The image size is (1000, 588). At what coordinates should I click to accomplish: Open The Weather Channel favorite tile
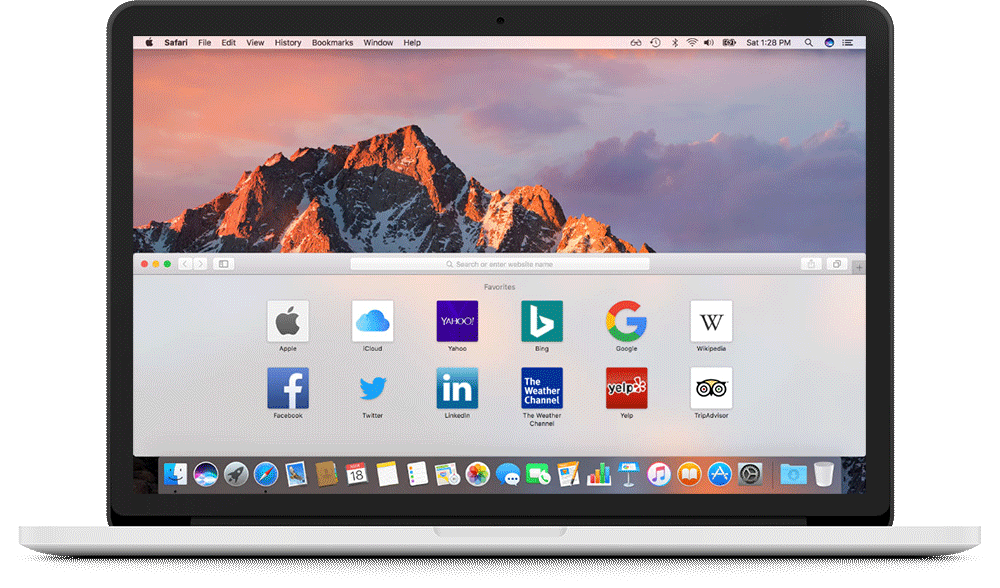542,388
